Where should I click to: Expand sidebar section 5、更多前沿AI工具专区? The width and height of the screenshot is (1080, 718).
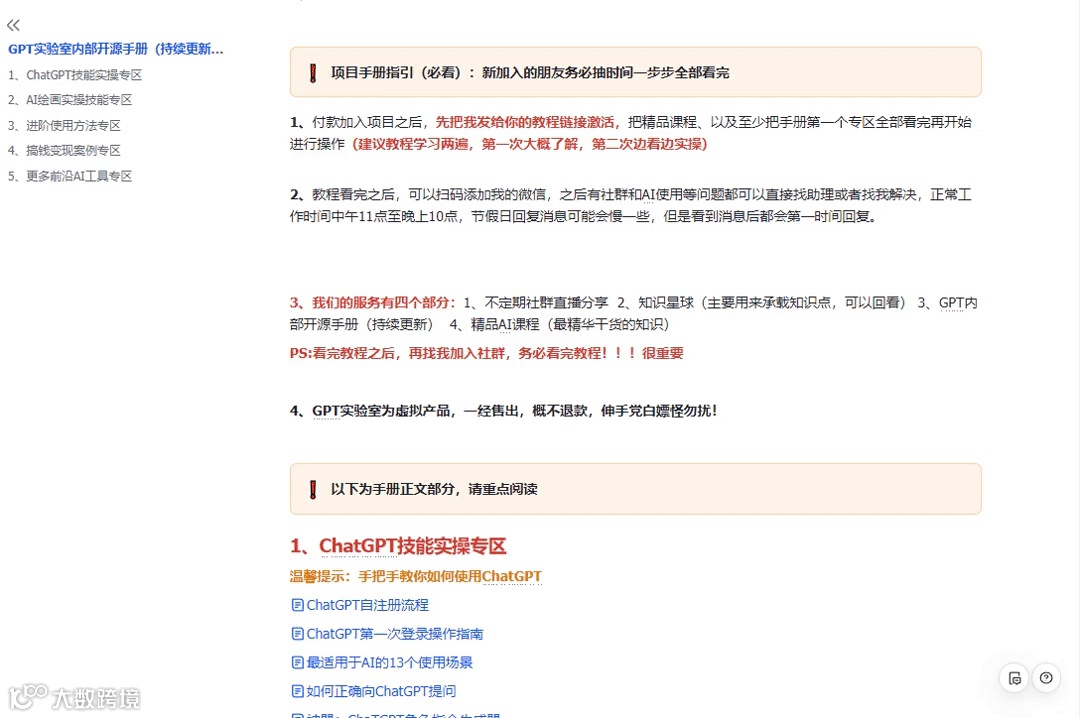point(69,175)
